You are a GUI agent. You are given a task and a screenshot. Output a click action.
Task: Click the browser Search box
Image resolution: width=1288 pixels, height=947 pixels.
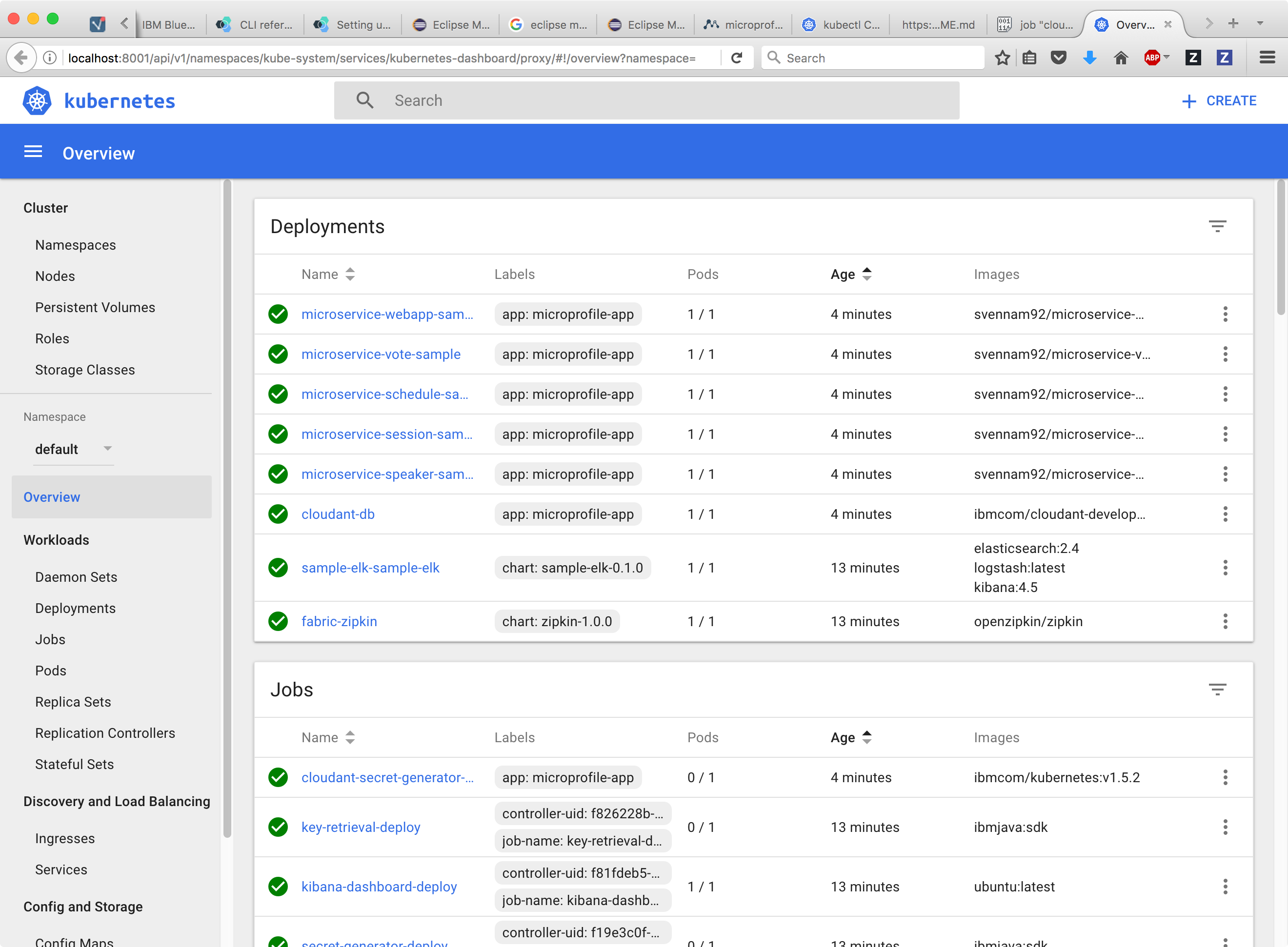[x=872, y=58]
